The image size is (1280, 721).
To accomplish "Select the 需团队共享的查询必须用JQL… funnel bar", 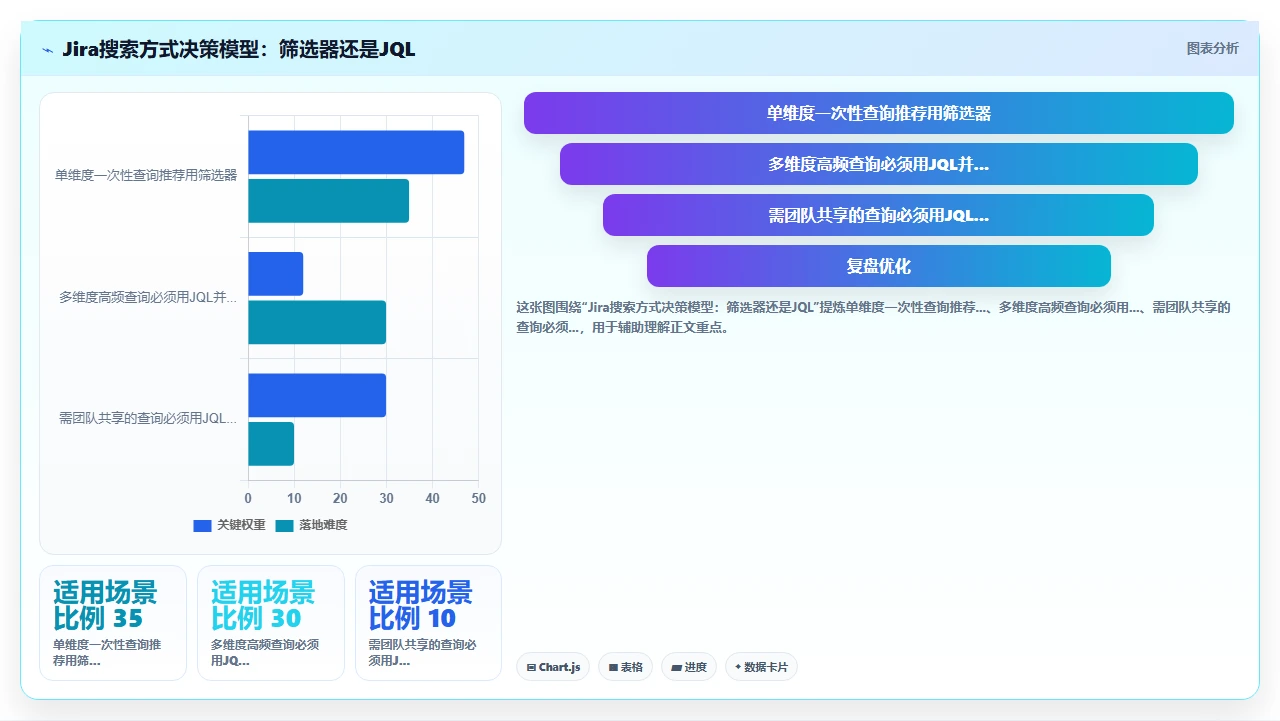I will 878,215.
